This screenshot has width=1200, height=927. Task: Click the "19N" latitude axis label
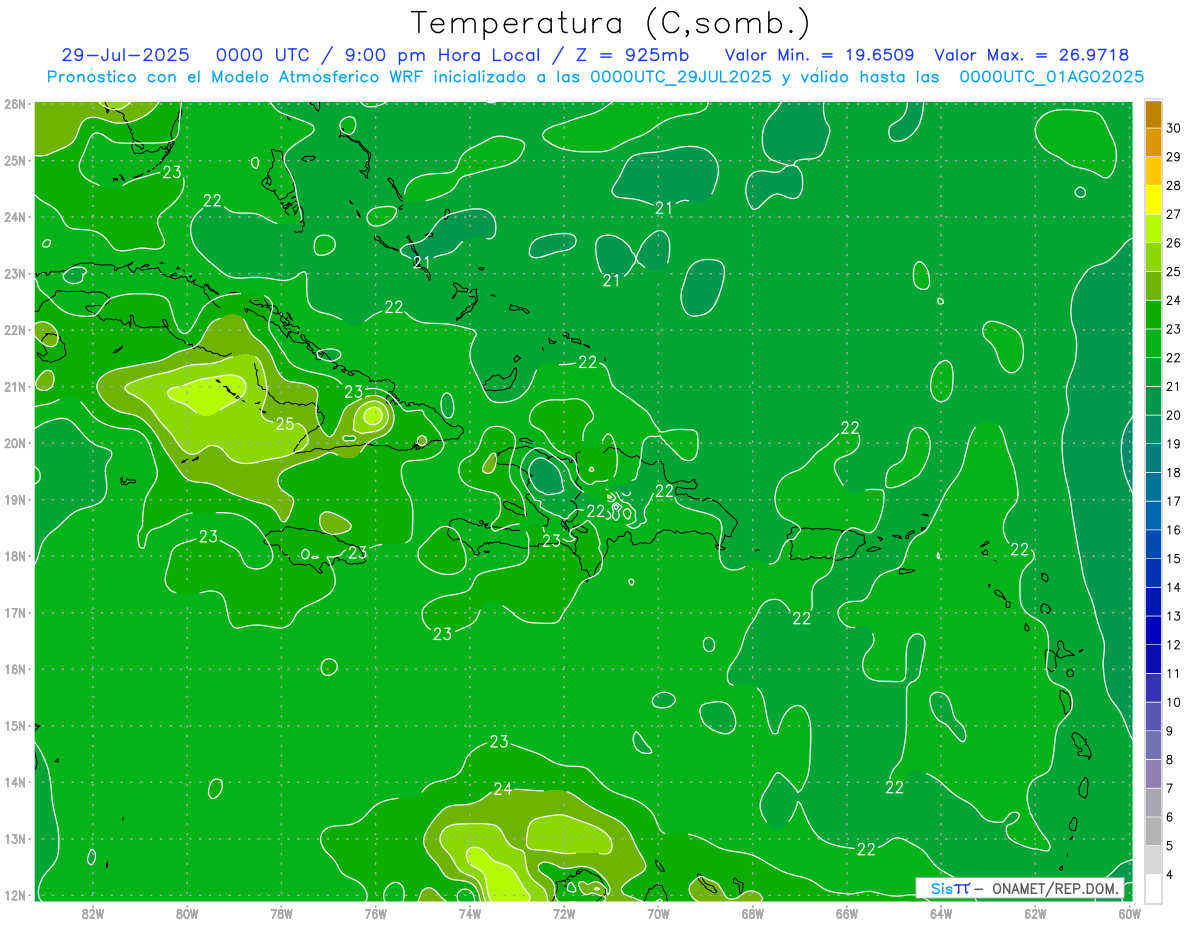point(15,500)
